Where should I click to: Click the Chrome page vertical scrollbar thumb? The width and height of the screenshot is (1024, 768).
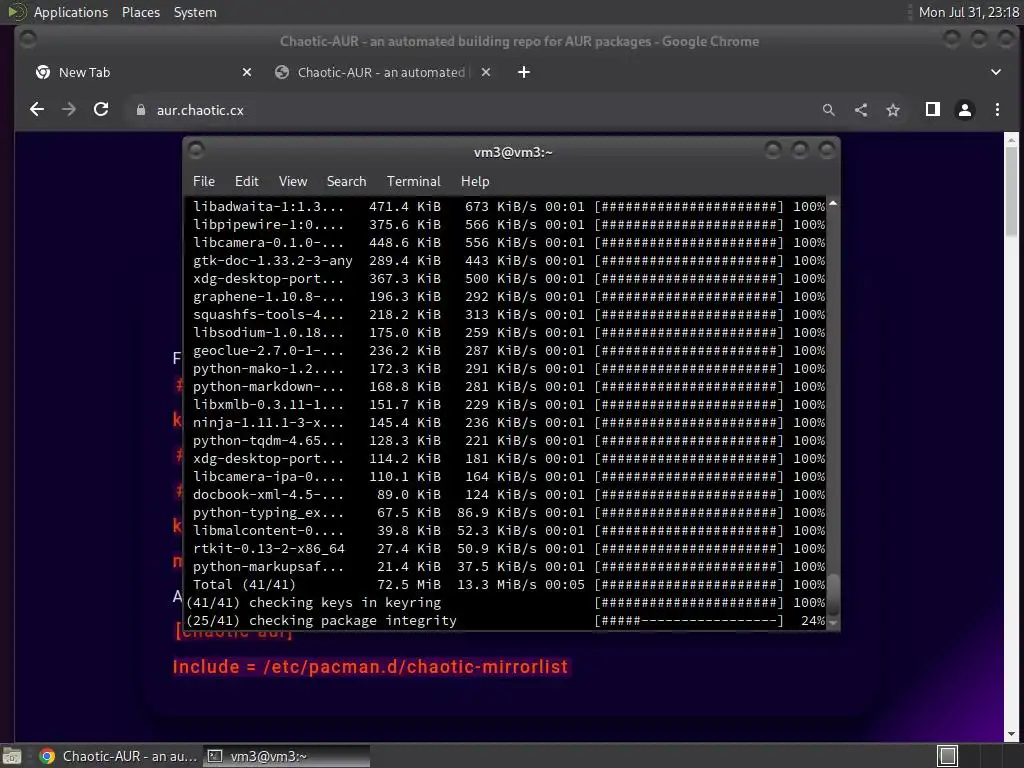(x=1011, y=191)
